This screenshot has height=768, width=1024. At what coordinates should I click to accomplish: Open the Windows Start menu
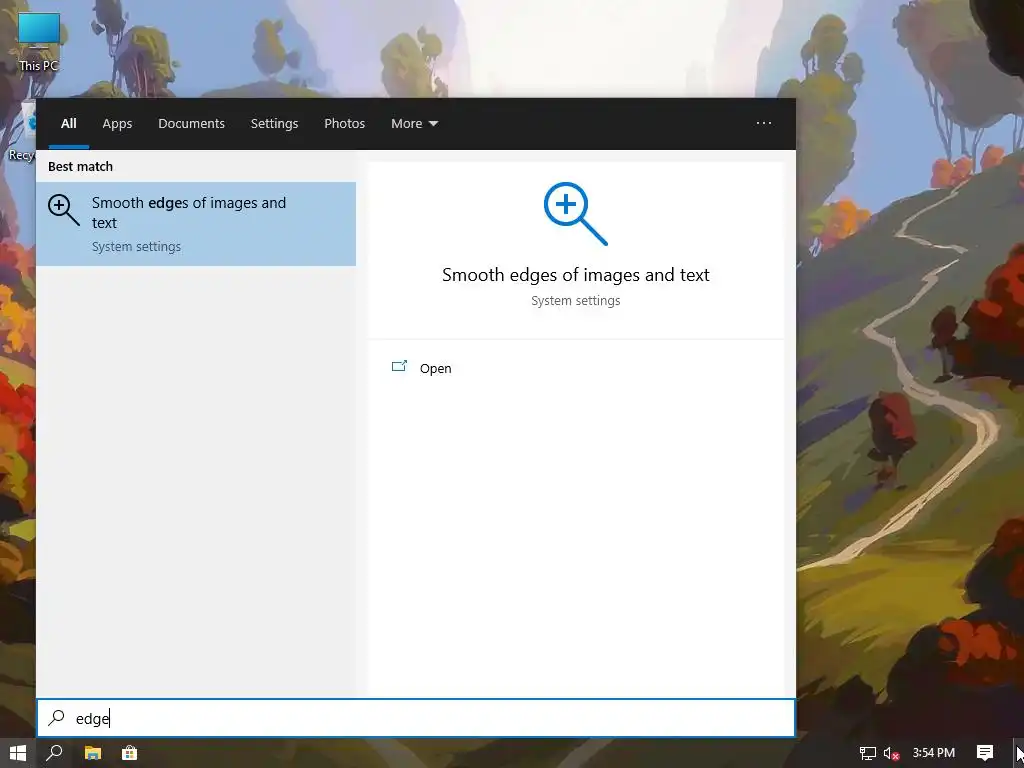coord(18,753)
